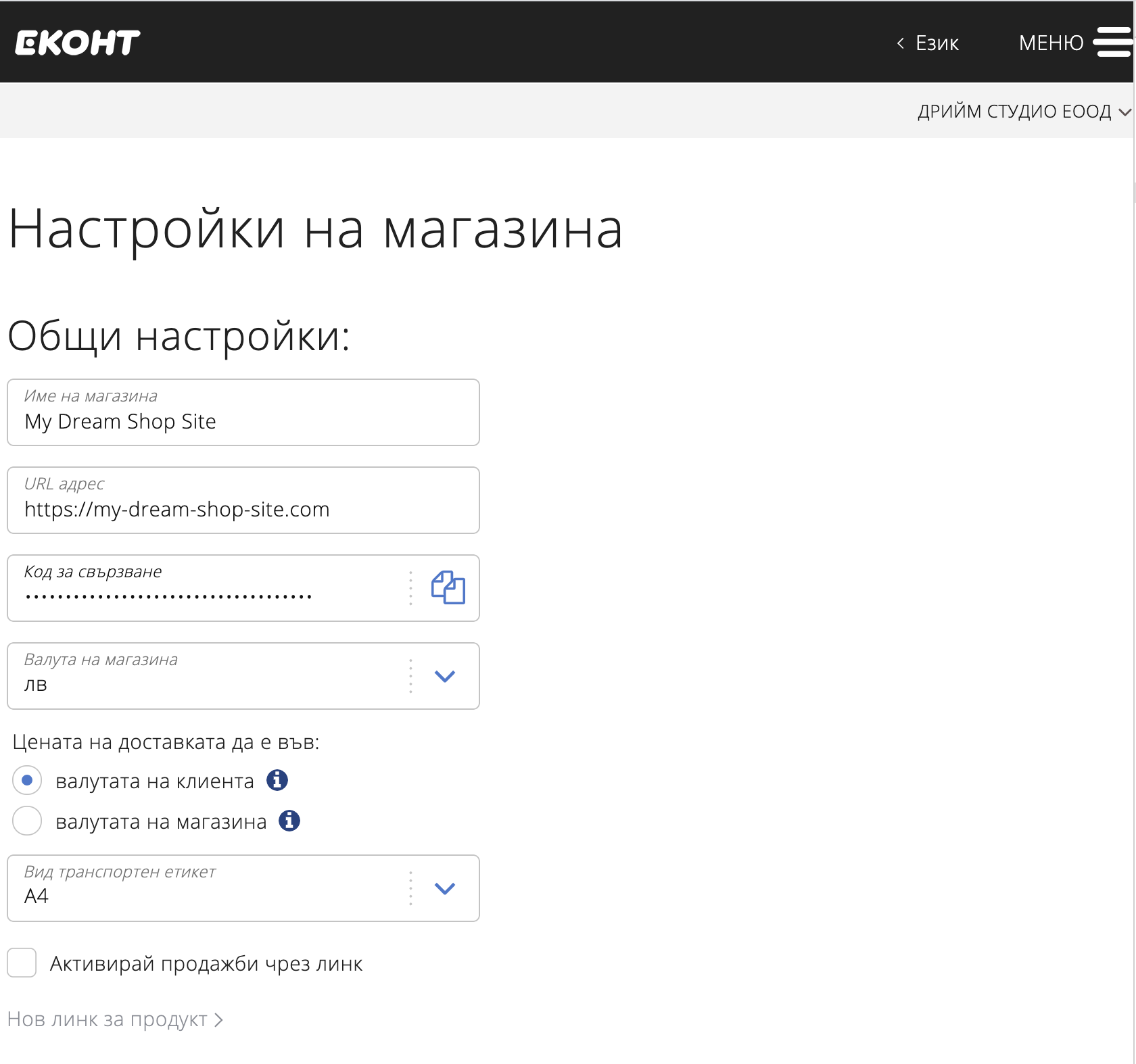This screenshot has width=1136, height=1064.
Task: Open the Нов линк за продукт link
Action: point(108,1019)
